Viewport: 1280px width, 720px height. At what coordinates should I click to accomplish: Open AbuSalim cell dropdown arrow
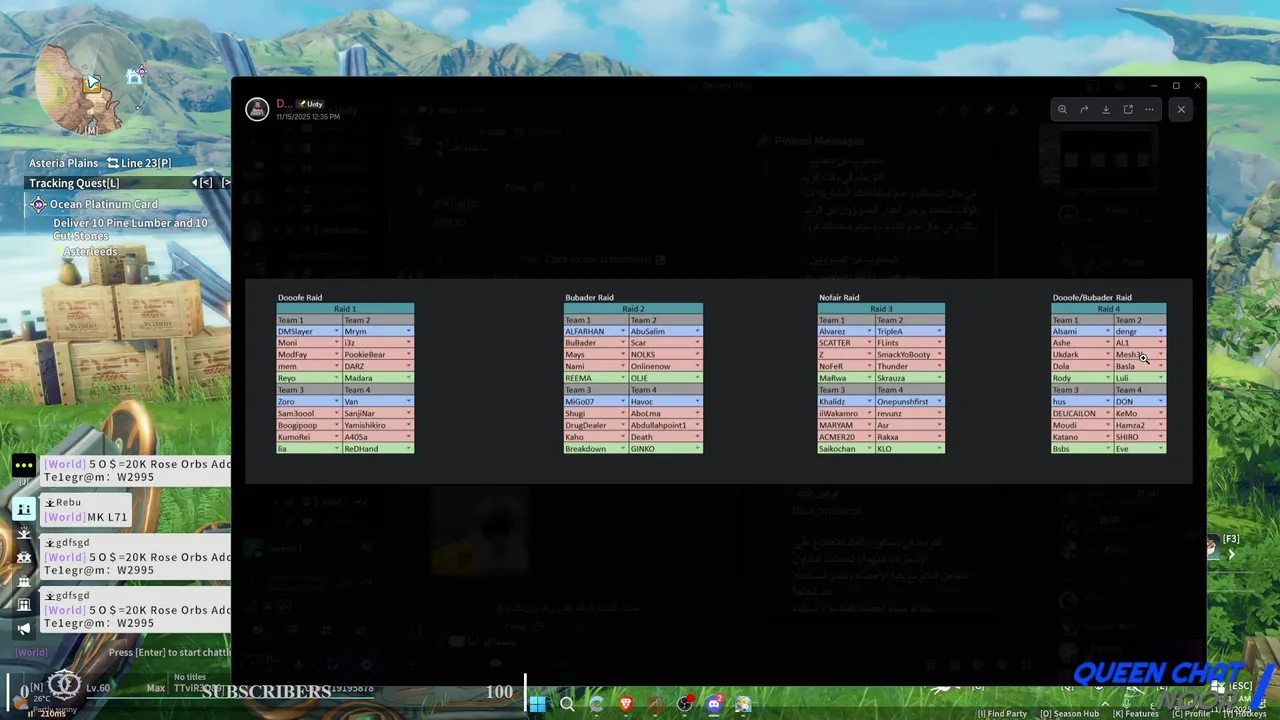pyautogui.click(x=697, y=331)
